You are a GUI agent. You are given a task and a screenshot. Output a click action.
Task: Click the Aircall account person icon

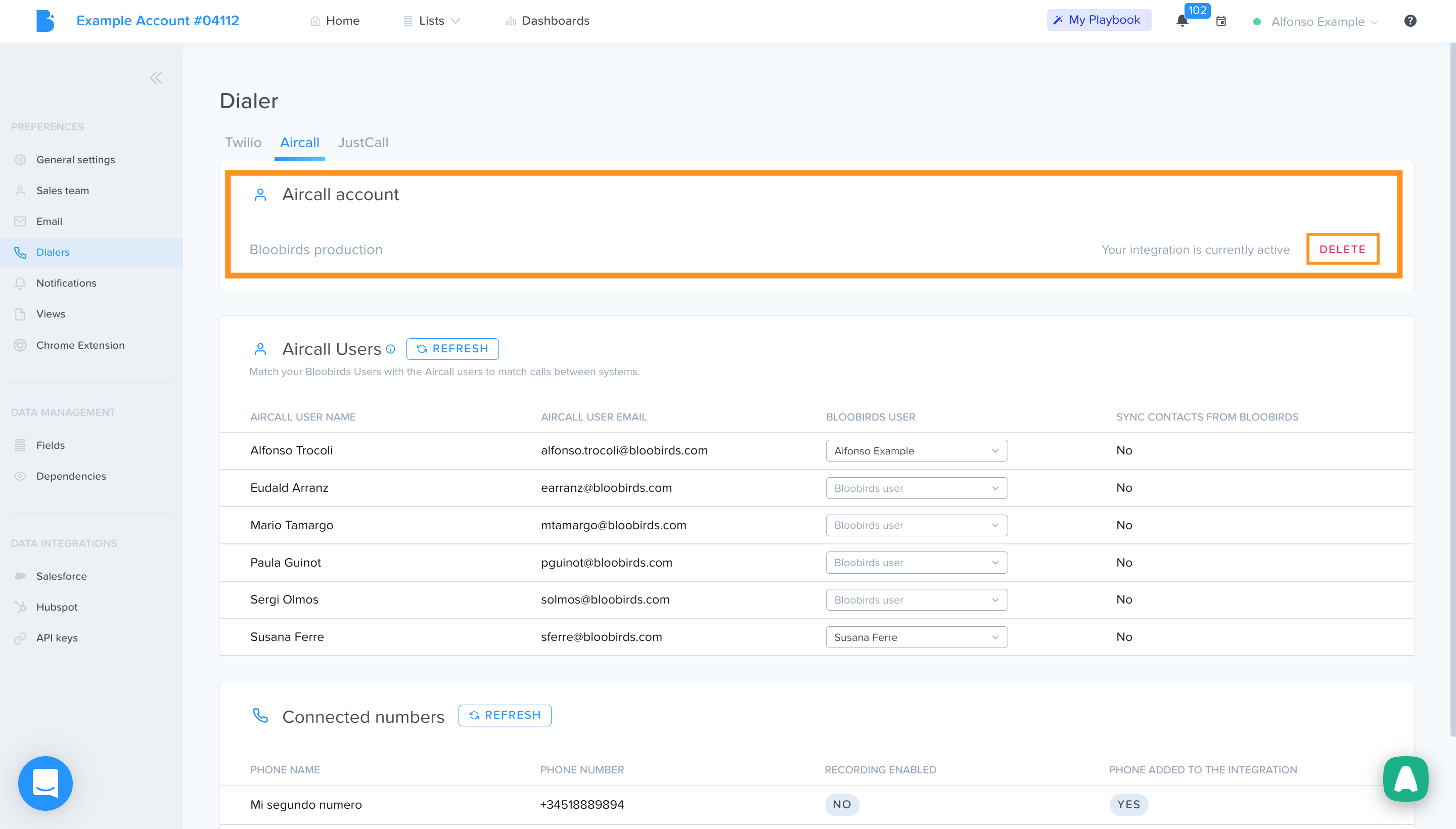coord(260,195)
